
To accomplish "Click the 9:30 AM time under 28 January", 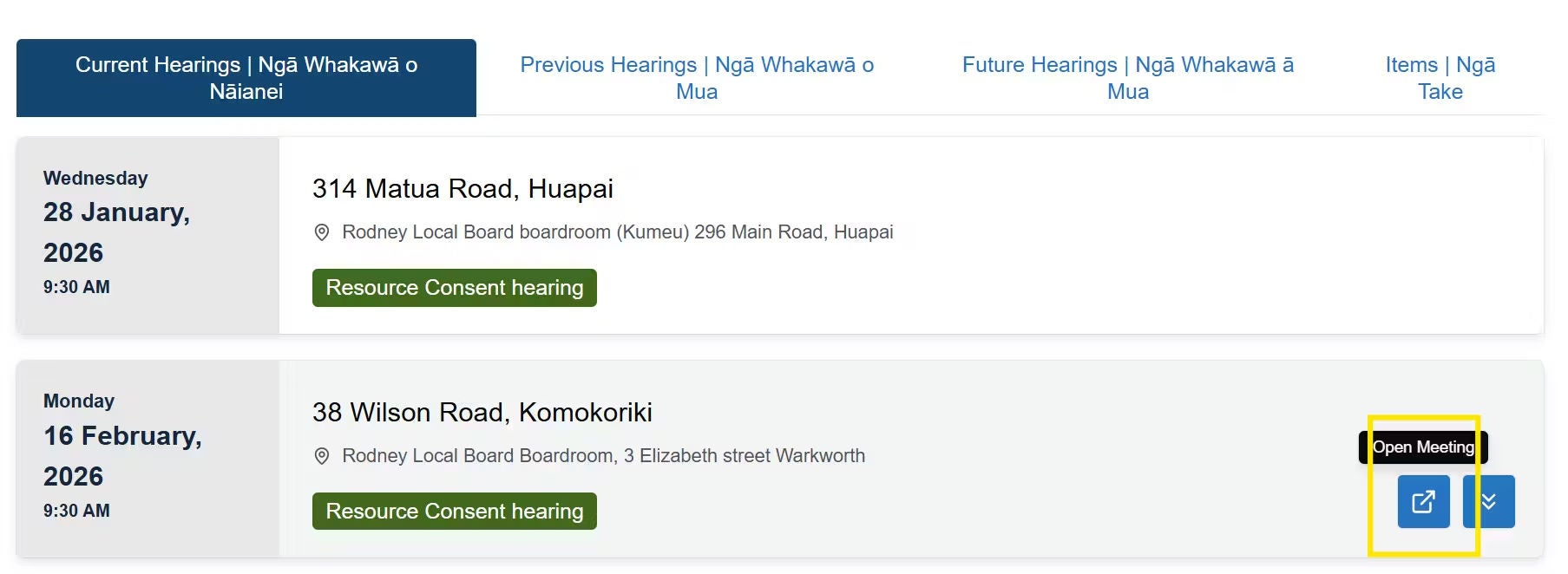I will [x=75, y=286].
